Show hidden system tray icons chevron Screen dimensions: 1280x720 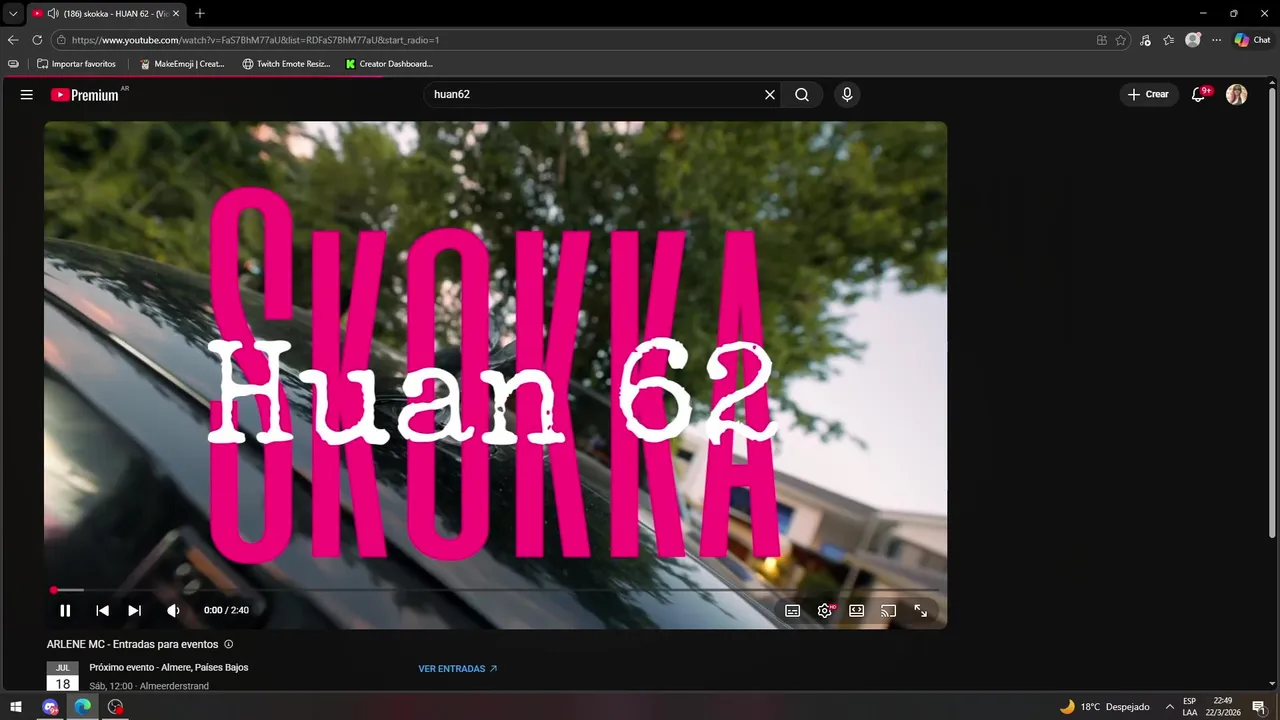(x=1169, y=707)
